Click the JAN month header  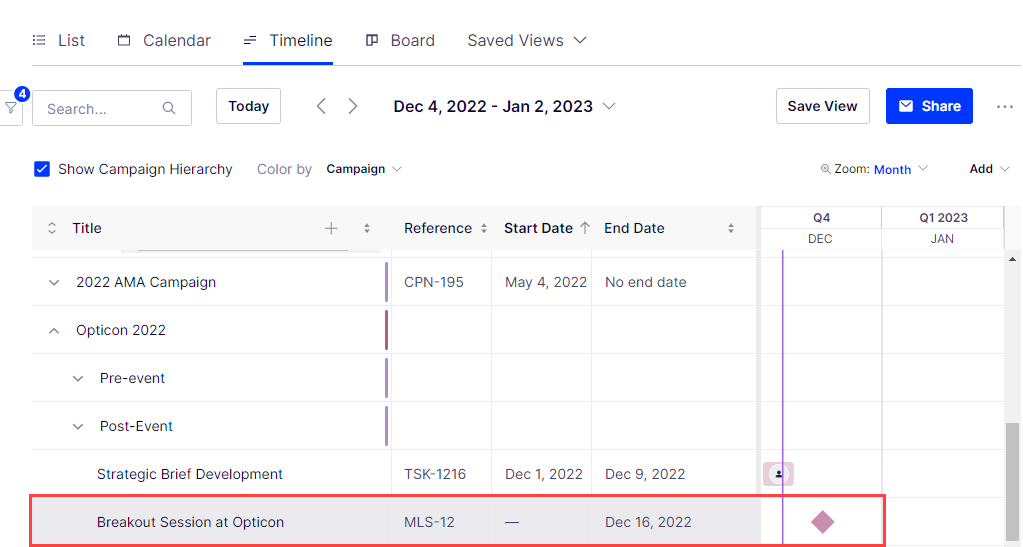click(x=942, y=239)
